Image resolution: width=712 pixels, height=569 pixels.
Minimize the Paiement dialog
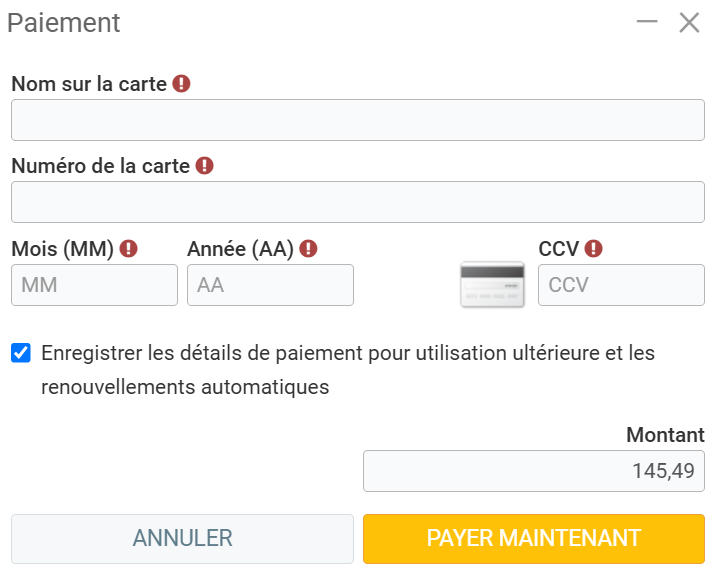coord(647,22)
